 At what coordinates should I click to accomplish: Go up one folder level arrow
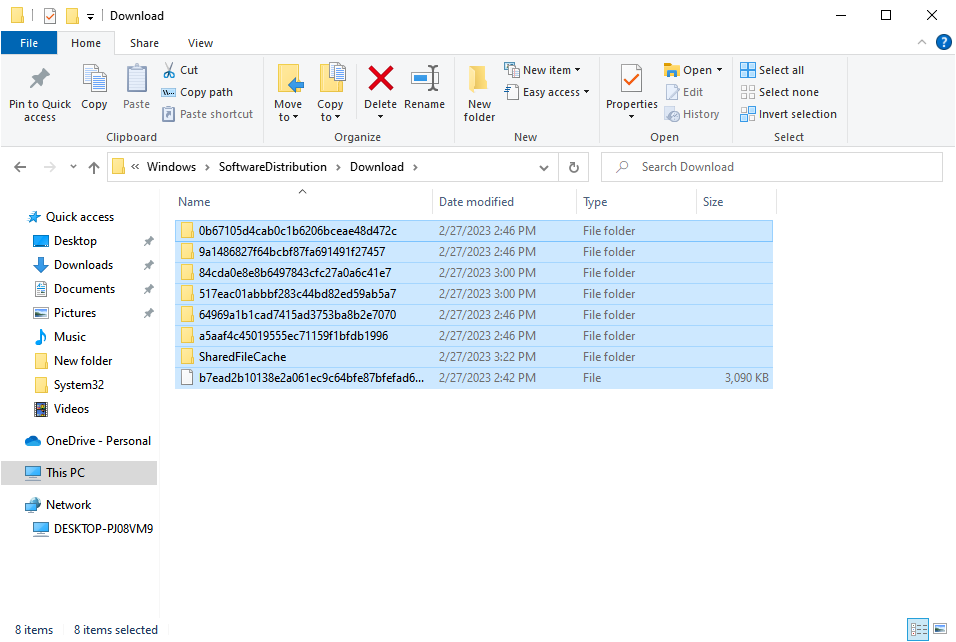[x=93, y=167]
